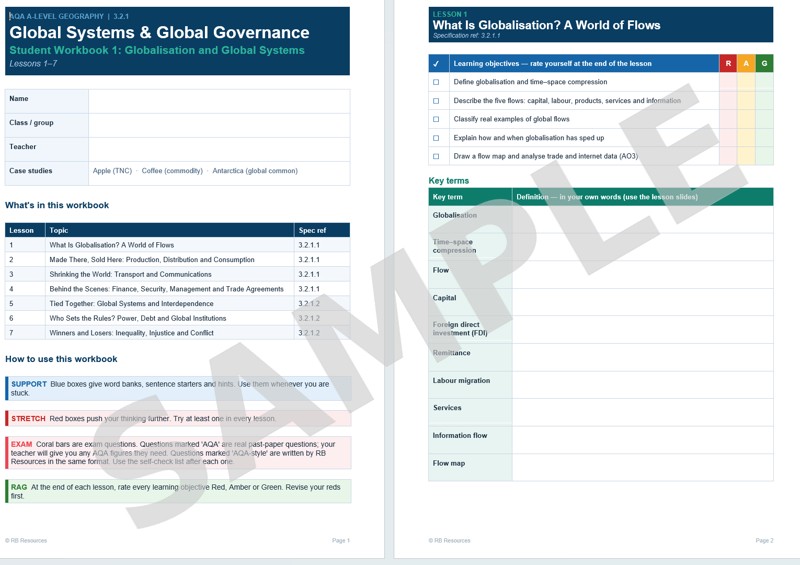Click 'Shrinking the World: Transport and Communications' row
800x565 pixels.
[x=178, y=275]
